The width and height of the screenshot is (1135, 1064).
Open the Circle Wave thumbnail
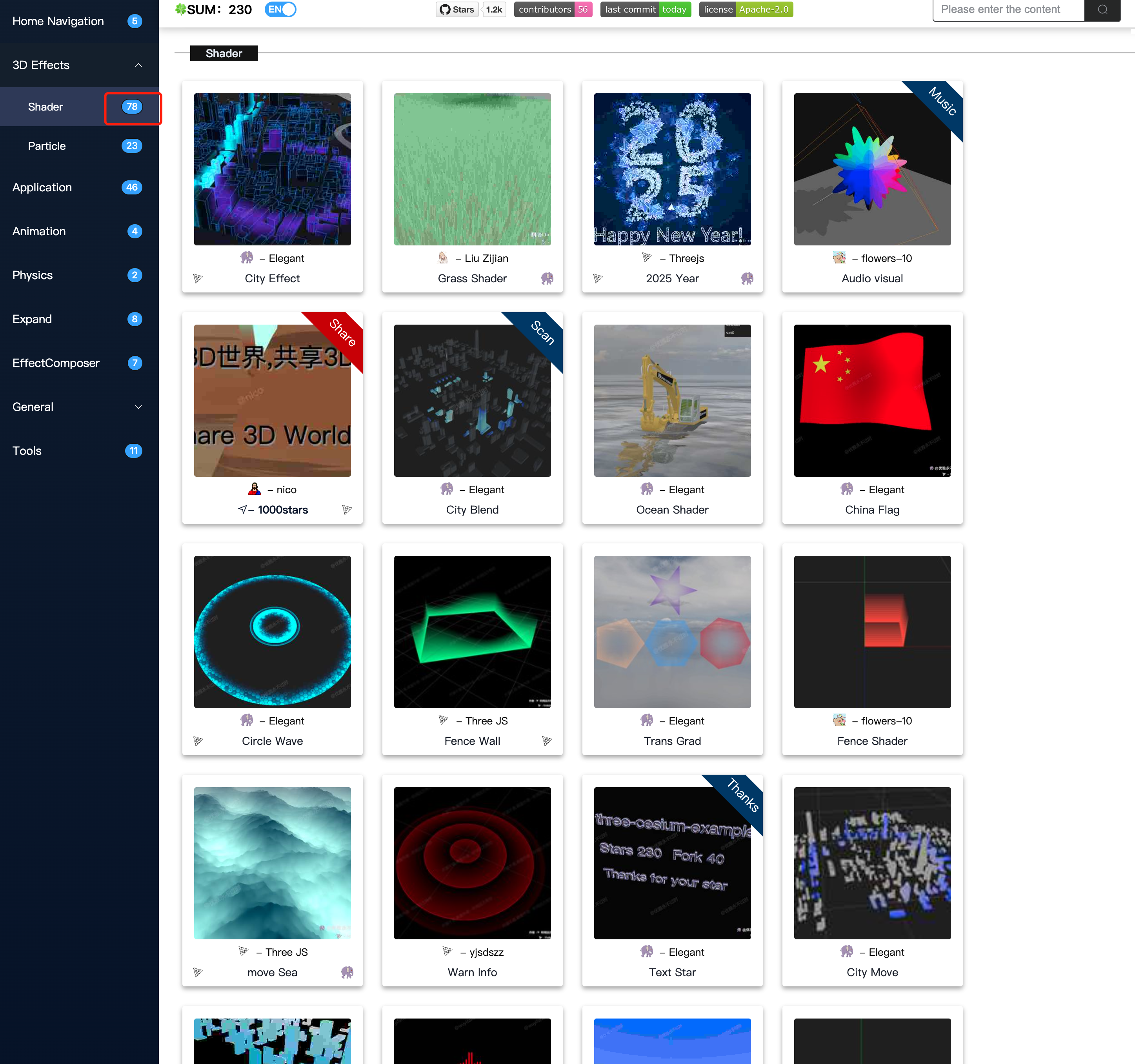272,632
